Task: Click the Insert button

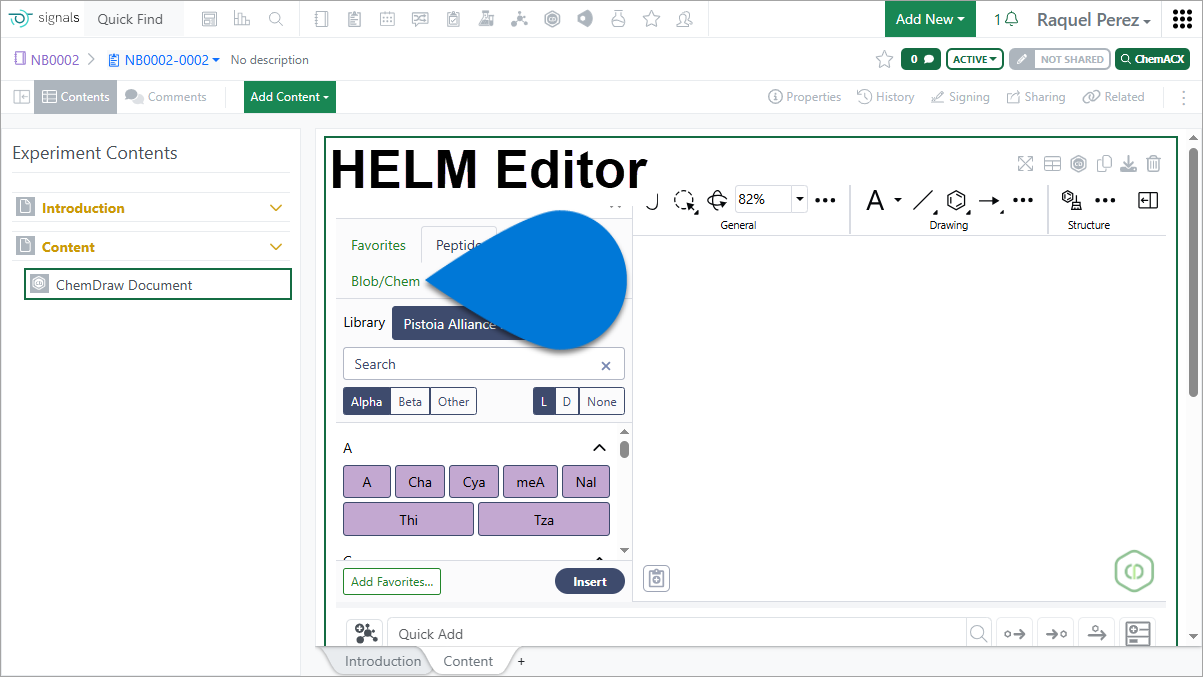Action: pos(590,581)
